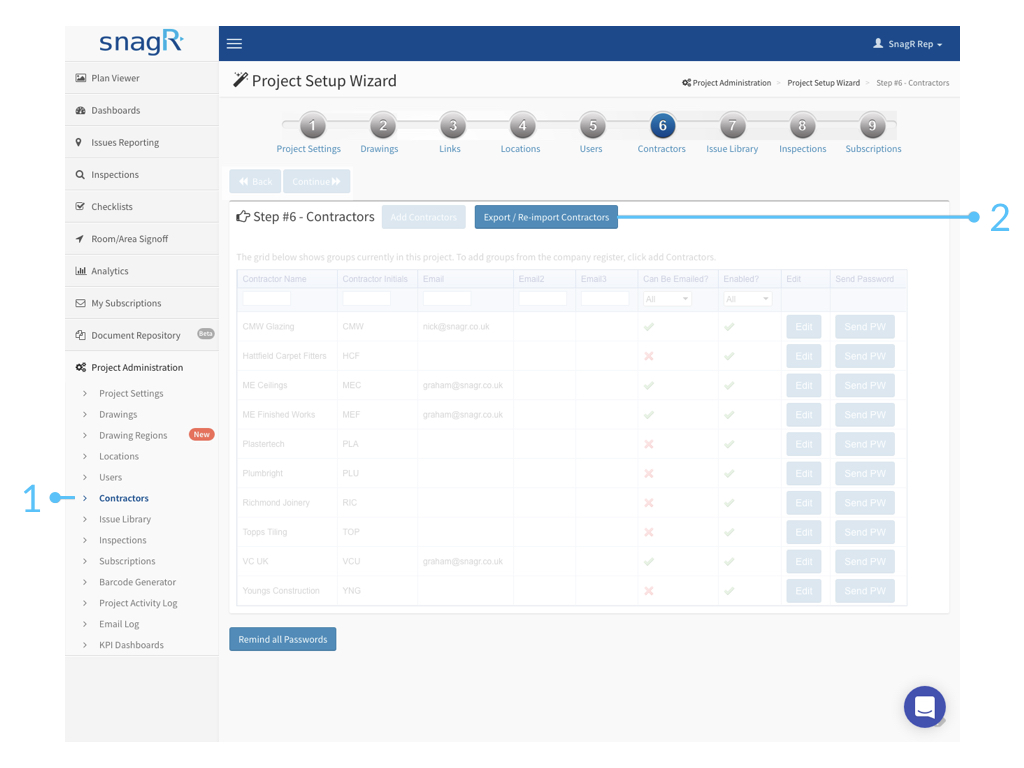Screen dimensions: 1024x768
Task: Focus Contractor Initials filter field
Action: (366, 298)
